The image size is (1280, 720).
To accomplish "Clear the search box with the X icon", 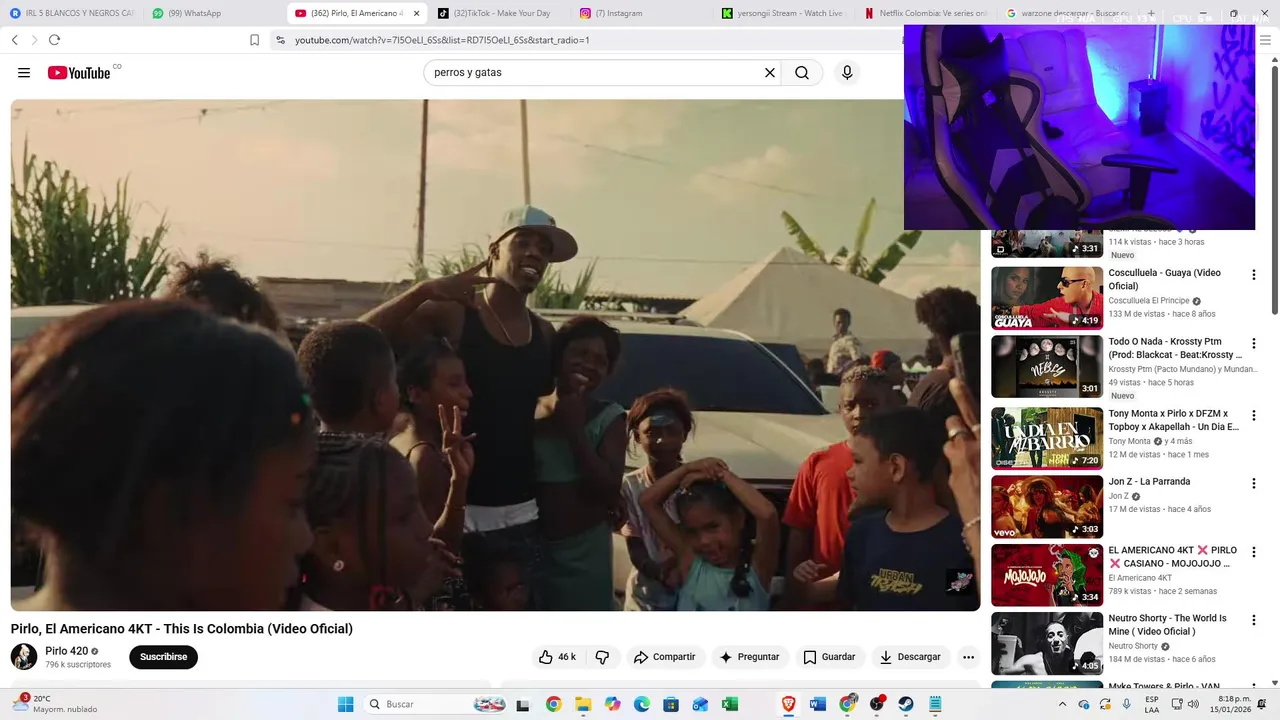I will pos(770,73).
